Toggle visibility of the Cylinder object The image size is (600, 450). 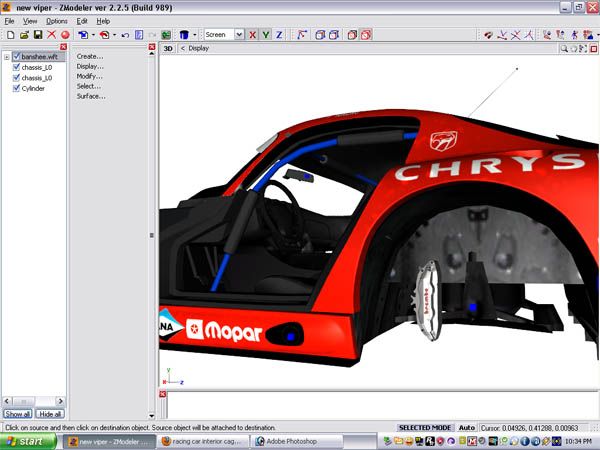(x=16, y=88)
